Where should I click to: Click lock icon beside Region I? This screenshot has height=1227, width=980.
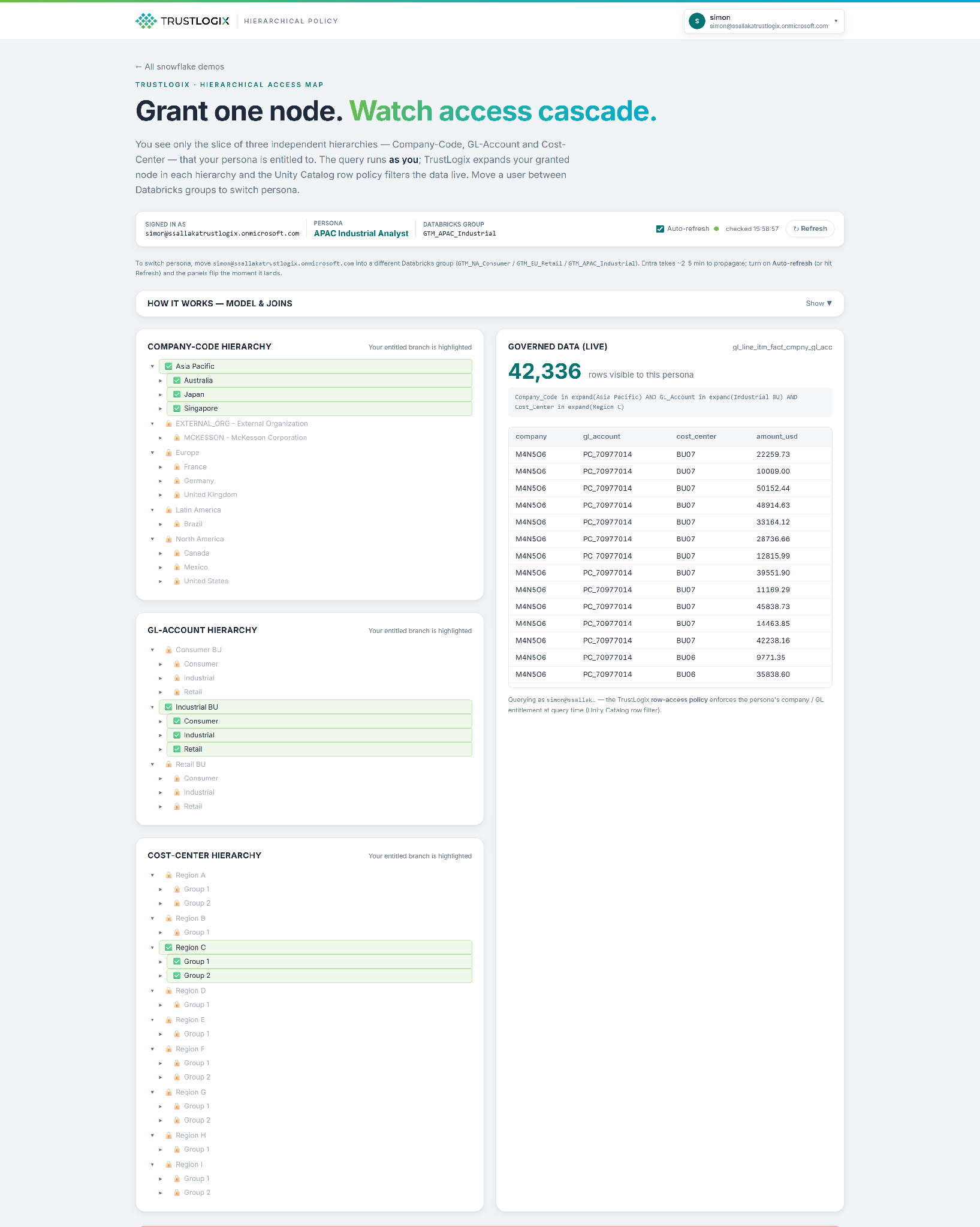pyautogui.click(x=168, y=1165)
